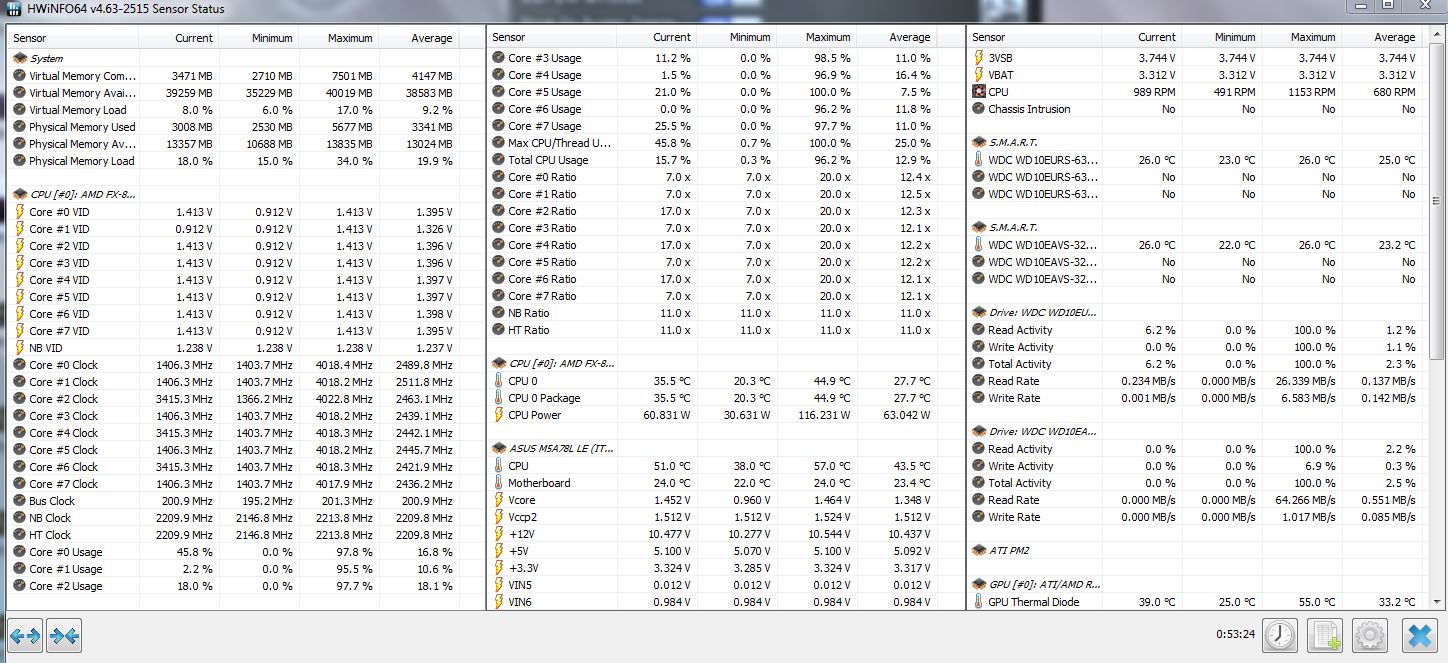Select the Drive: WDC WD10EU group header
Image resolution: width=1448 pixels, height=663 pixels.
tap(1195, 313)
